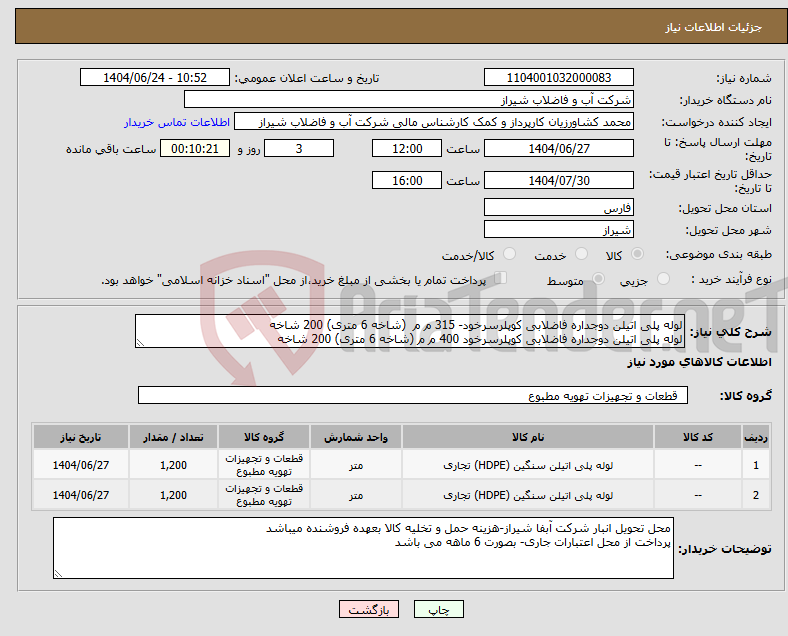788x636 pixels.
Task: Click the گروه کالا field
Action: pos(411,396)
